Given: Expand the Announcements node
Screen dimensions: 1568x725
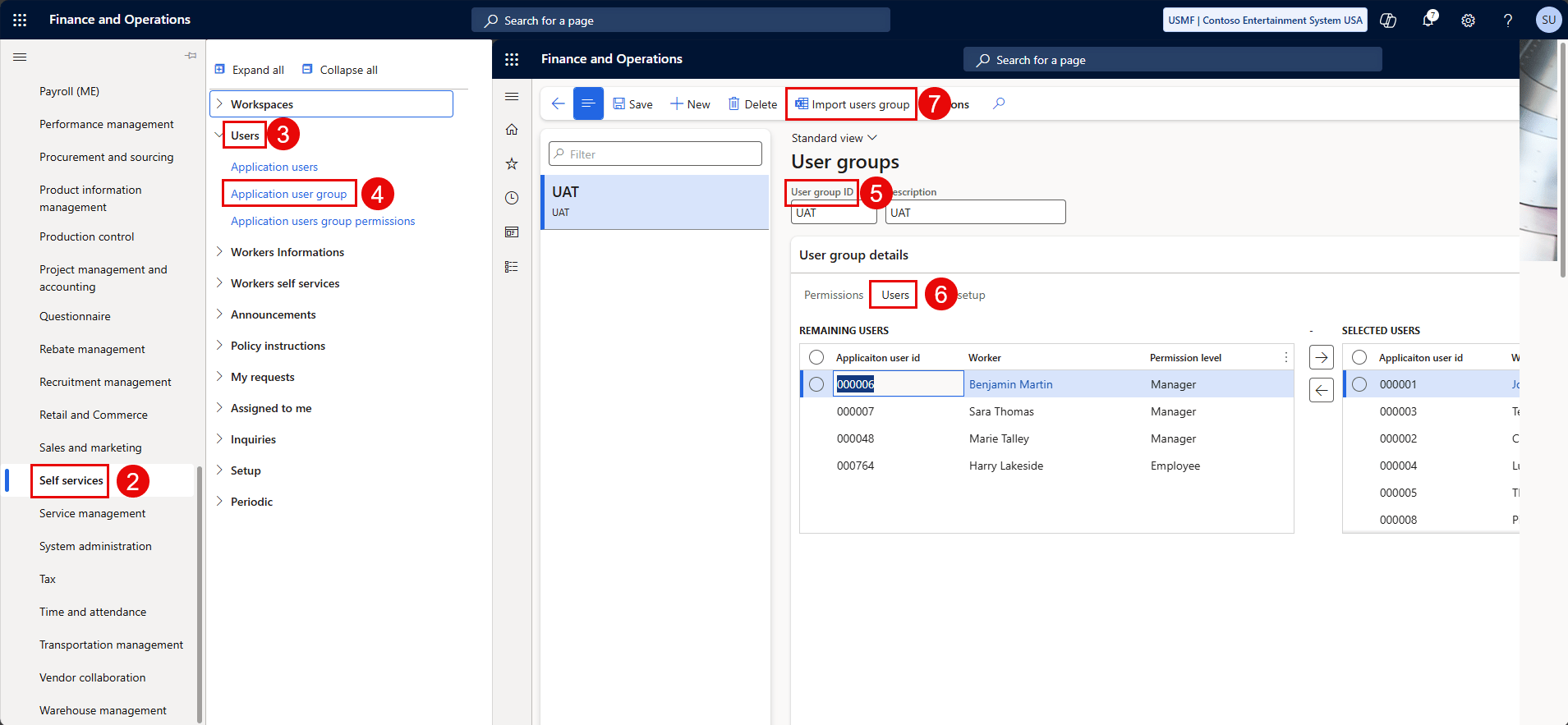Looking at the screenshot, I should click(x=219, y=314).
